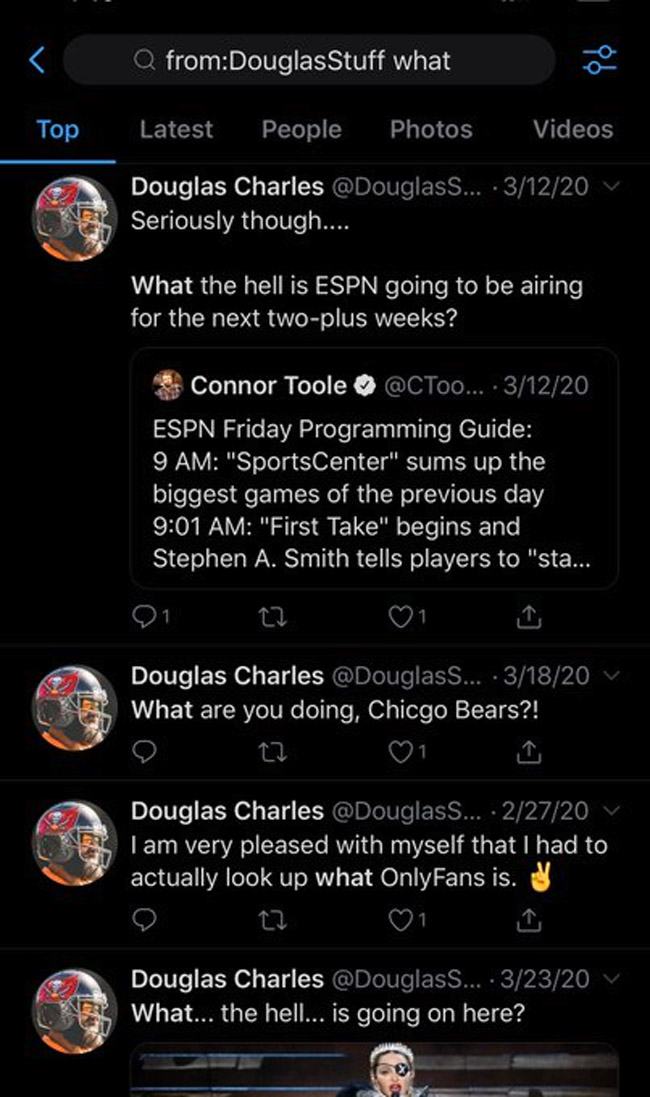Open the 3/18/20 tweet's dropdown chevron
The image size is (650, 1097).
point(613,676)
